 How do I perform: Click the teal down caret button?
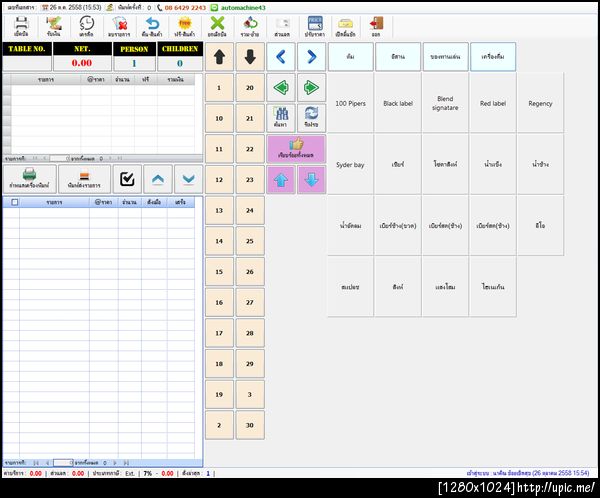[188, 179]
